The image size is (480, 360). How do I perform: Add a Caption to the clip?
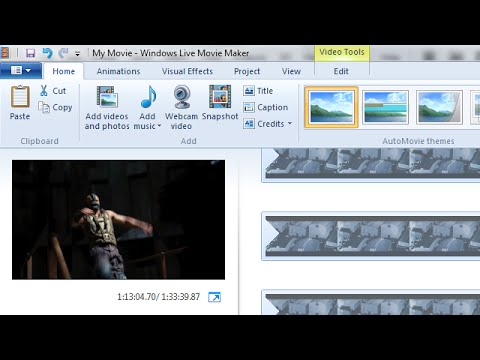click(266, 107)
